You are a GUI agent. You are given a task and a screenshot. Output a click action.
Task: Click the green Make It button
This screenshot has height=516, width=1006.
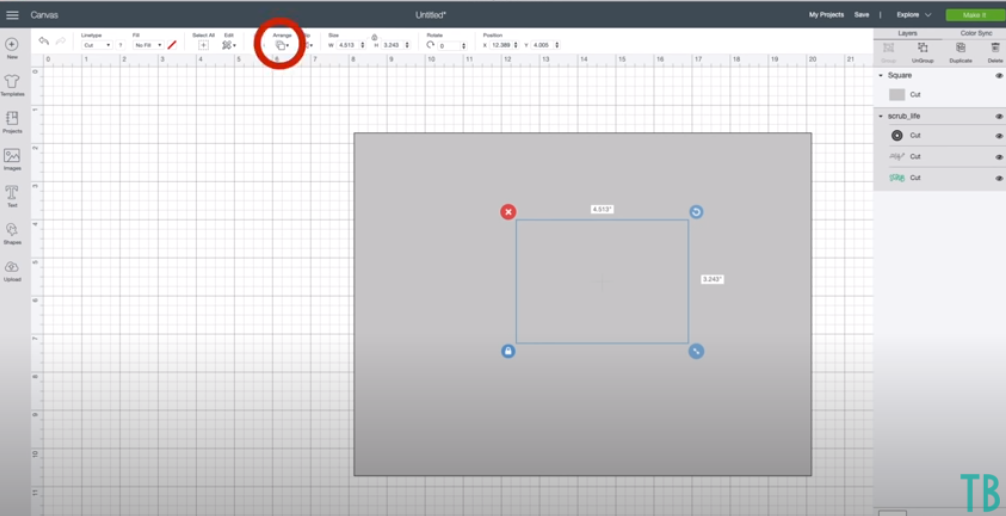974,15
